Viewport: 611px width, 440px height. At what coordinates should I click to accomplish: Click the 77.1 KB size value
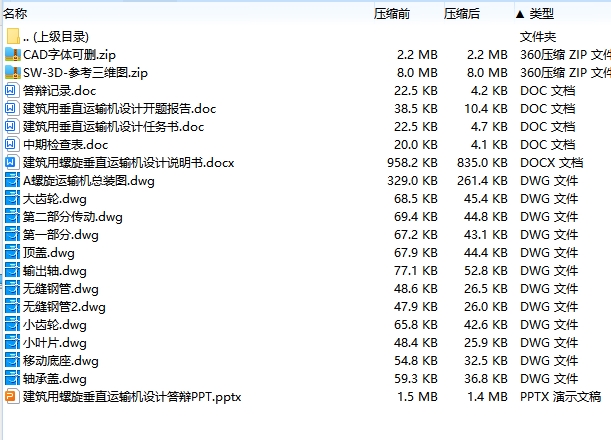pos(416,270)
